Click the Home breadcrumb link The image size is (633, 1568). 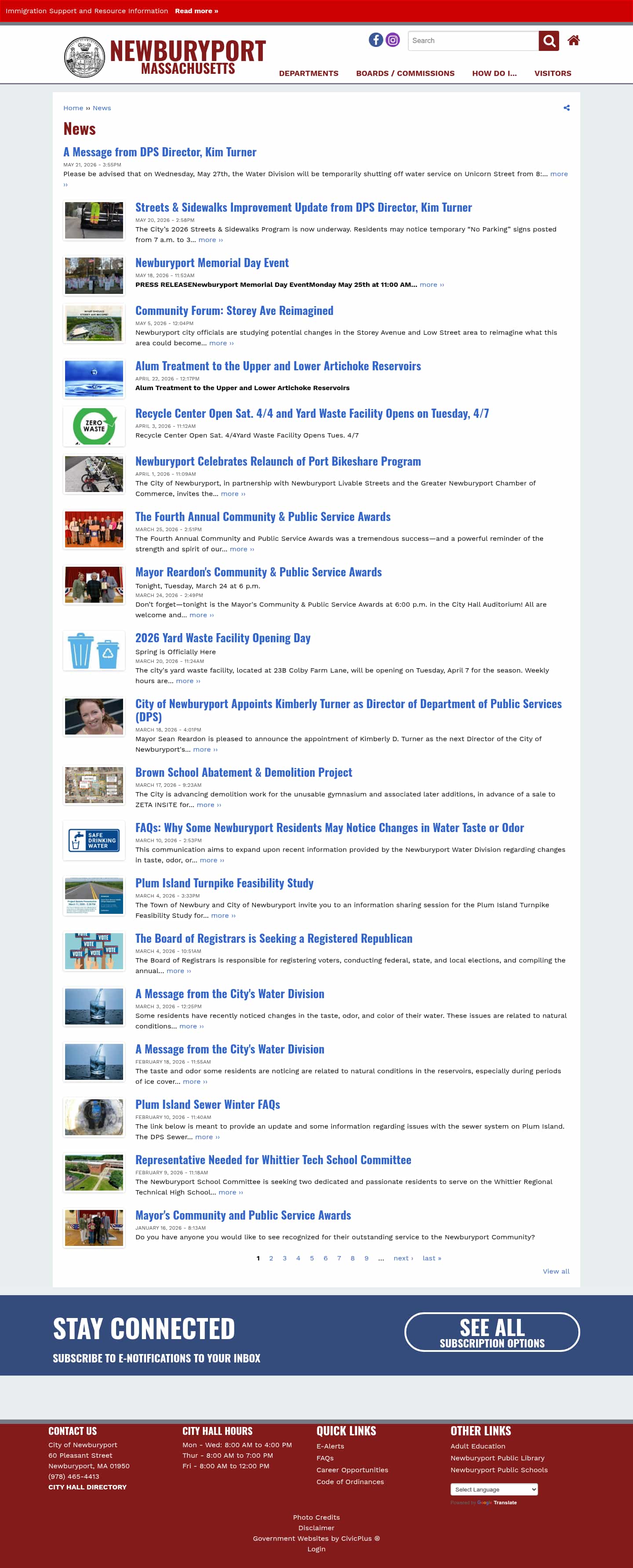click(73, 108)
